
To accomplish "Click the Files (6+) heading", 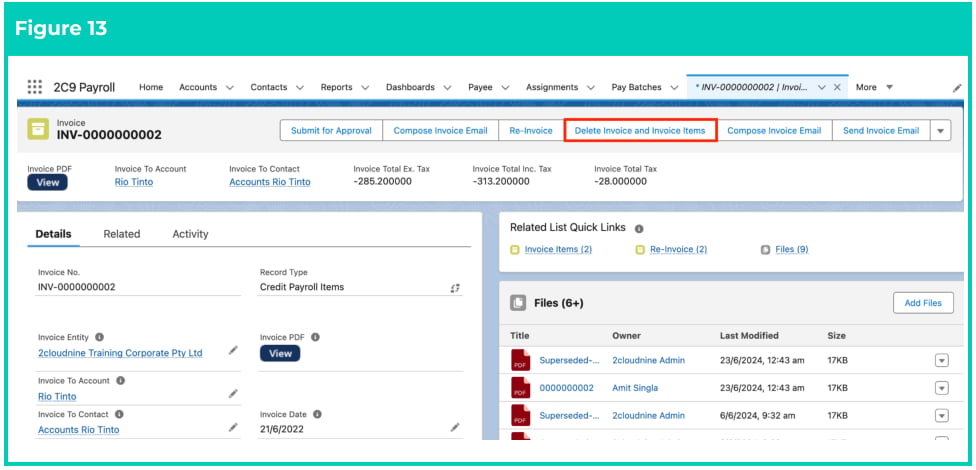I will pyautogui.click(x=558, y=303).
